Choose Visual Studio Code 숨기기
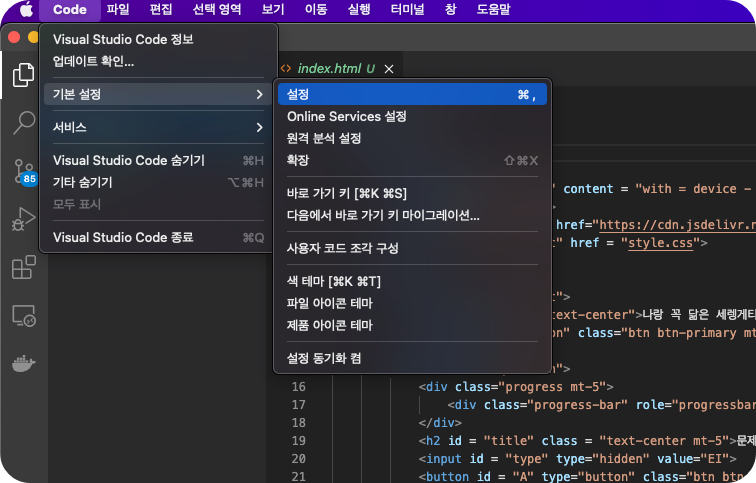Screen dimensions: 756x483 coord(159,160)
